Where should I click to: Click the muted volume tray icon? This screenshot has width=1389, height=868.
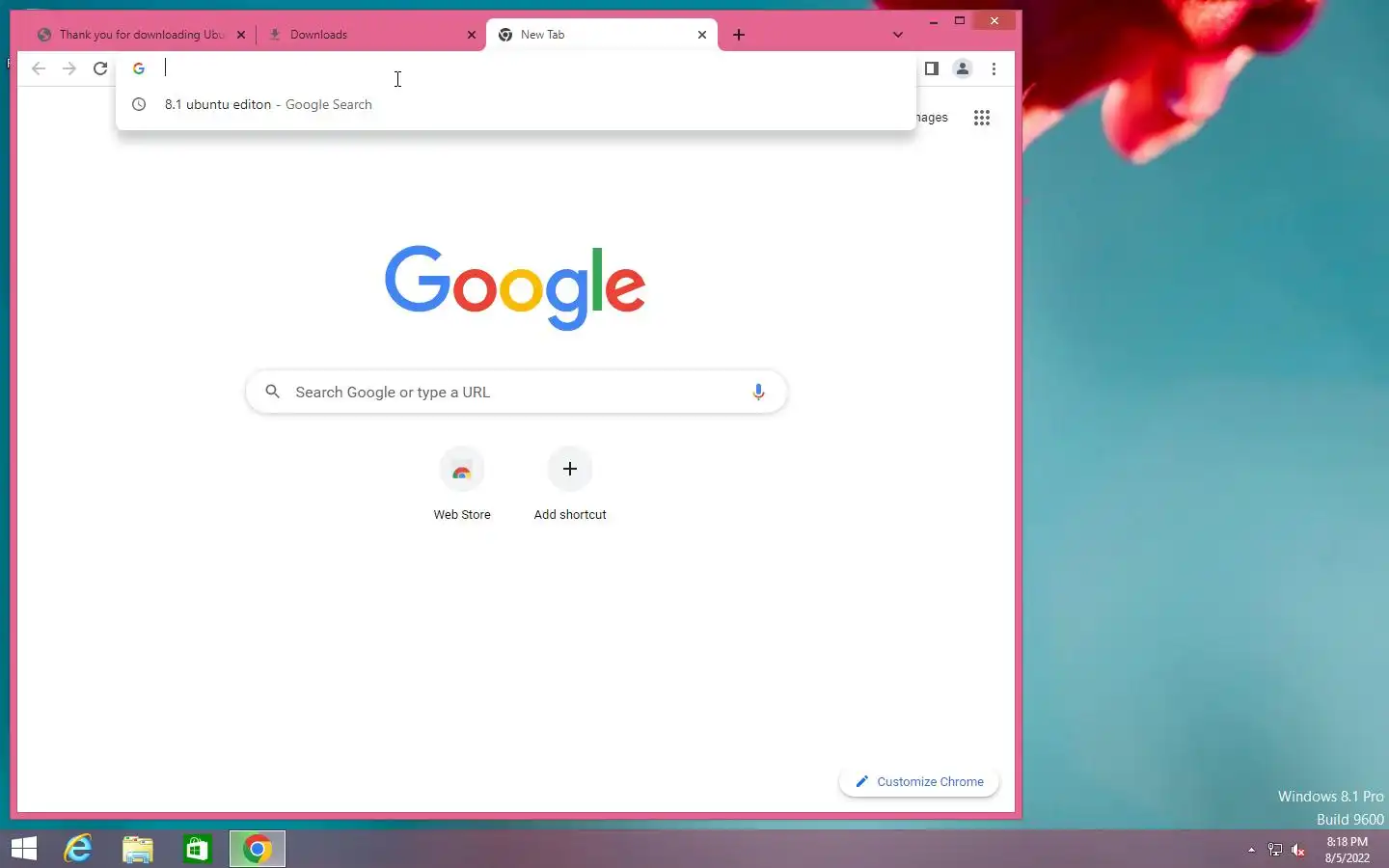click(1298, 850)
